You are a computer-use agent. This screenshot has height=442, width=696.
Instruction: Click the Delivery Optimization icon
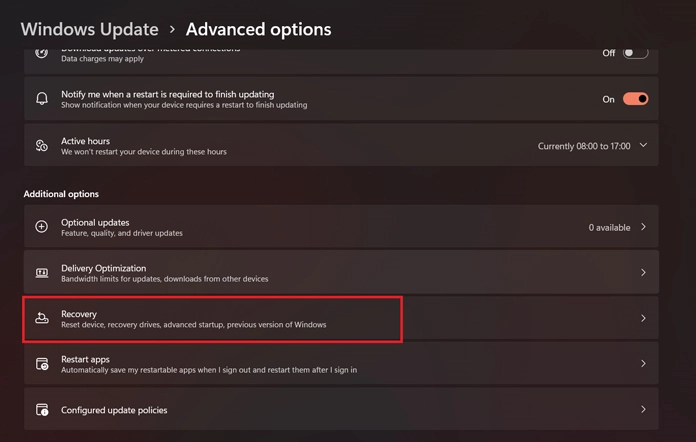click(x=42, y=273)
